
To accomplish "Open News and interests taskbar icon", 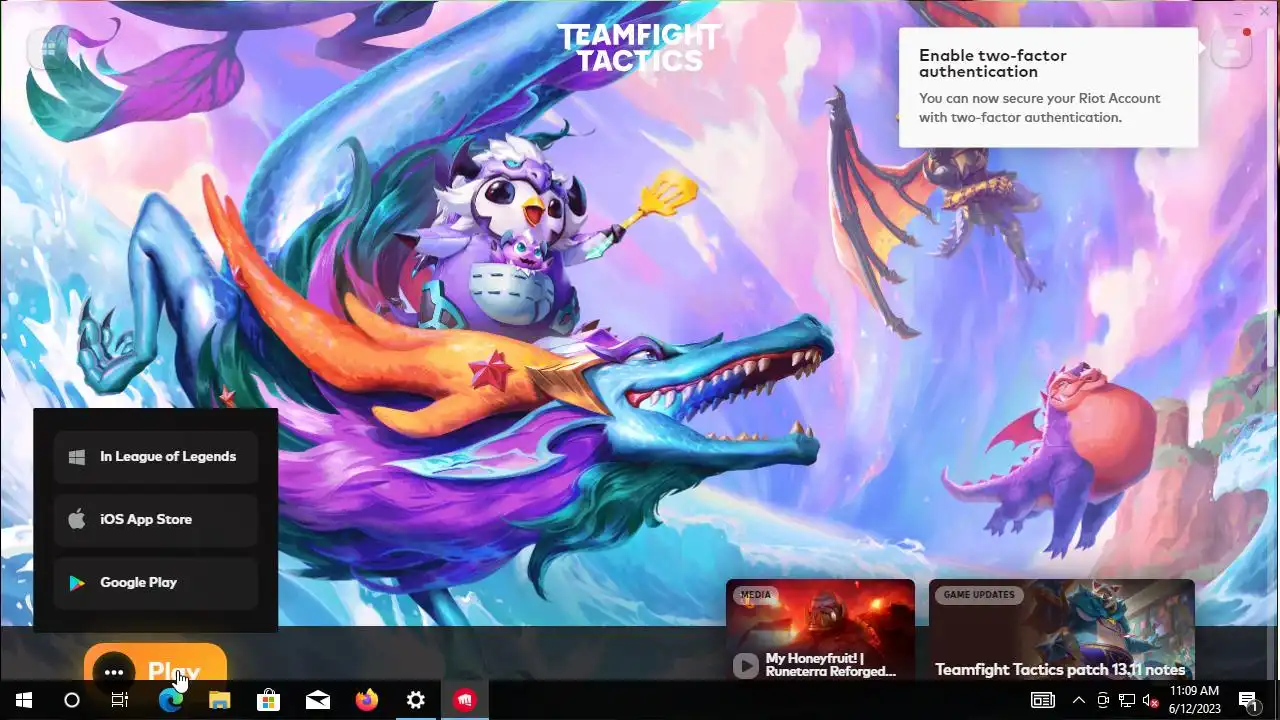I will (1043, 700).
